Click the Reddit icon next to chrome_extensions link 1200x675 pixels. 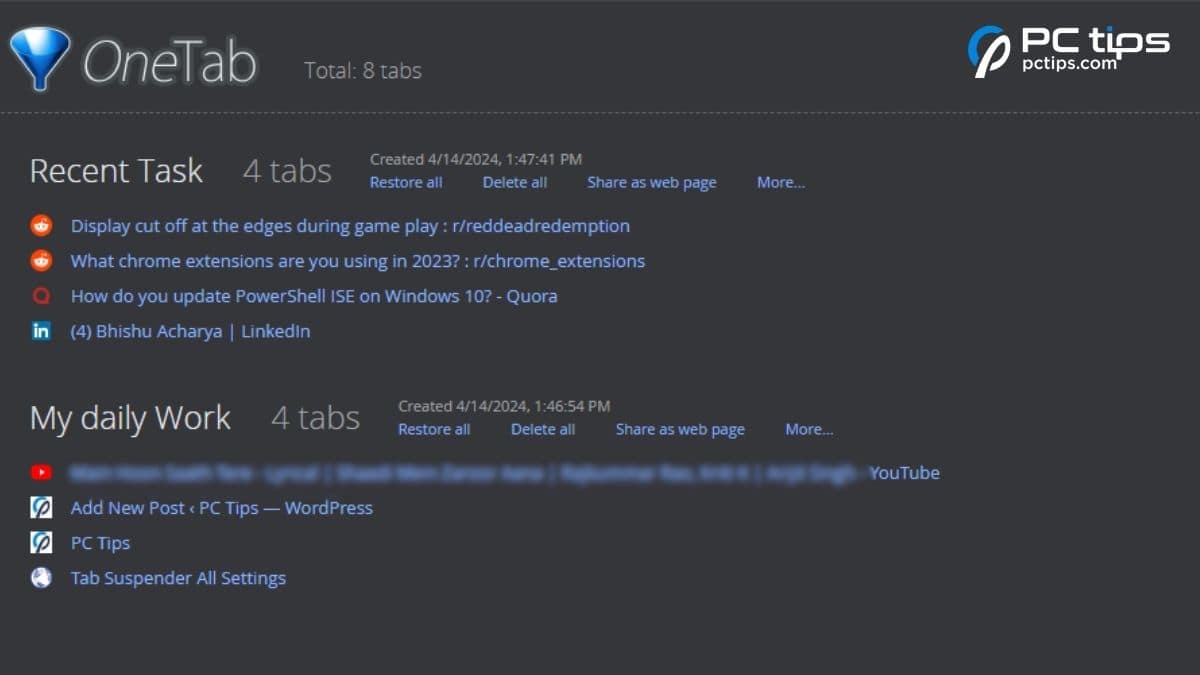[x=41, y=261]
